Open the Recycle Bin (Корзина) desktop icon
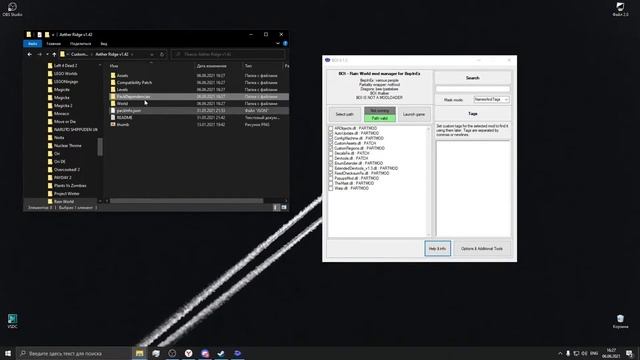 point(620,321)
